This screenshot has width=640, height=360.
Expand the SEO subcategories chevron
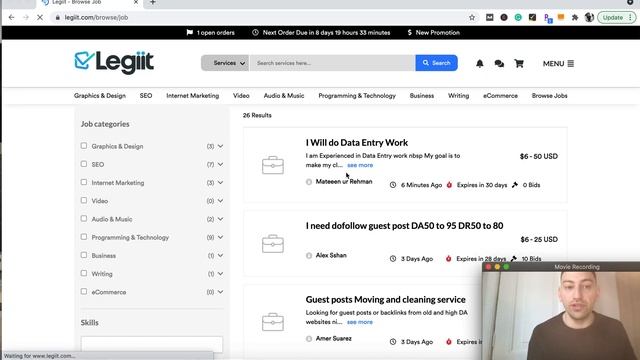click(220, 164)
